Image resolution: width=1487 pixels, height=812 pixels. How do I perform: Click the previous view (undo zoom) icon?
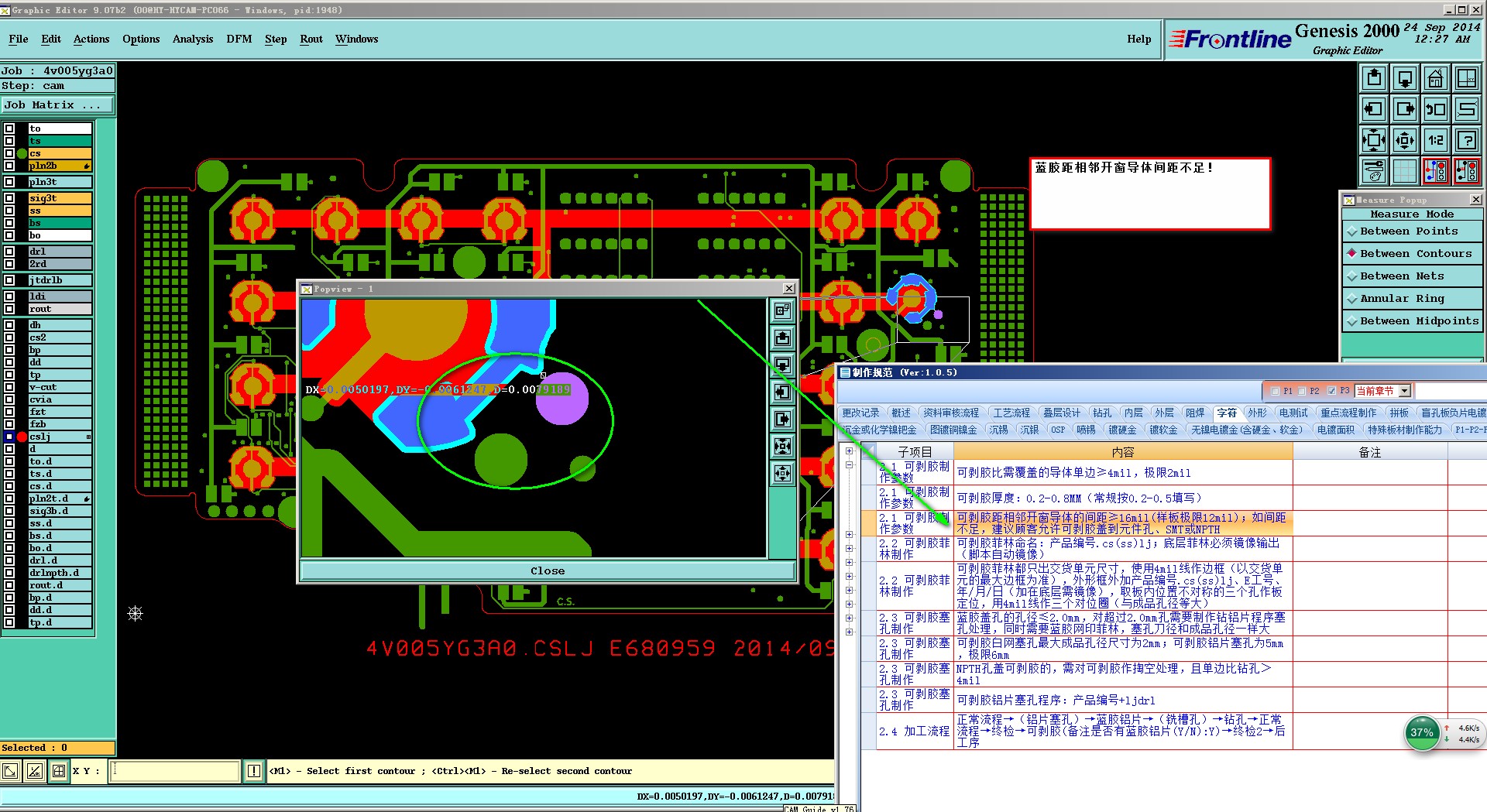pyautogui.click(x=1436, y=109)
